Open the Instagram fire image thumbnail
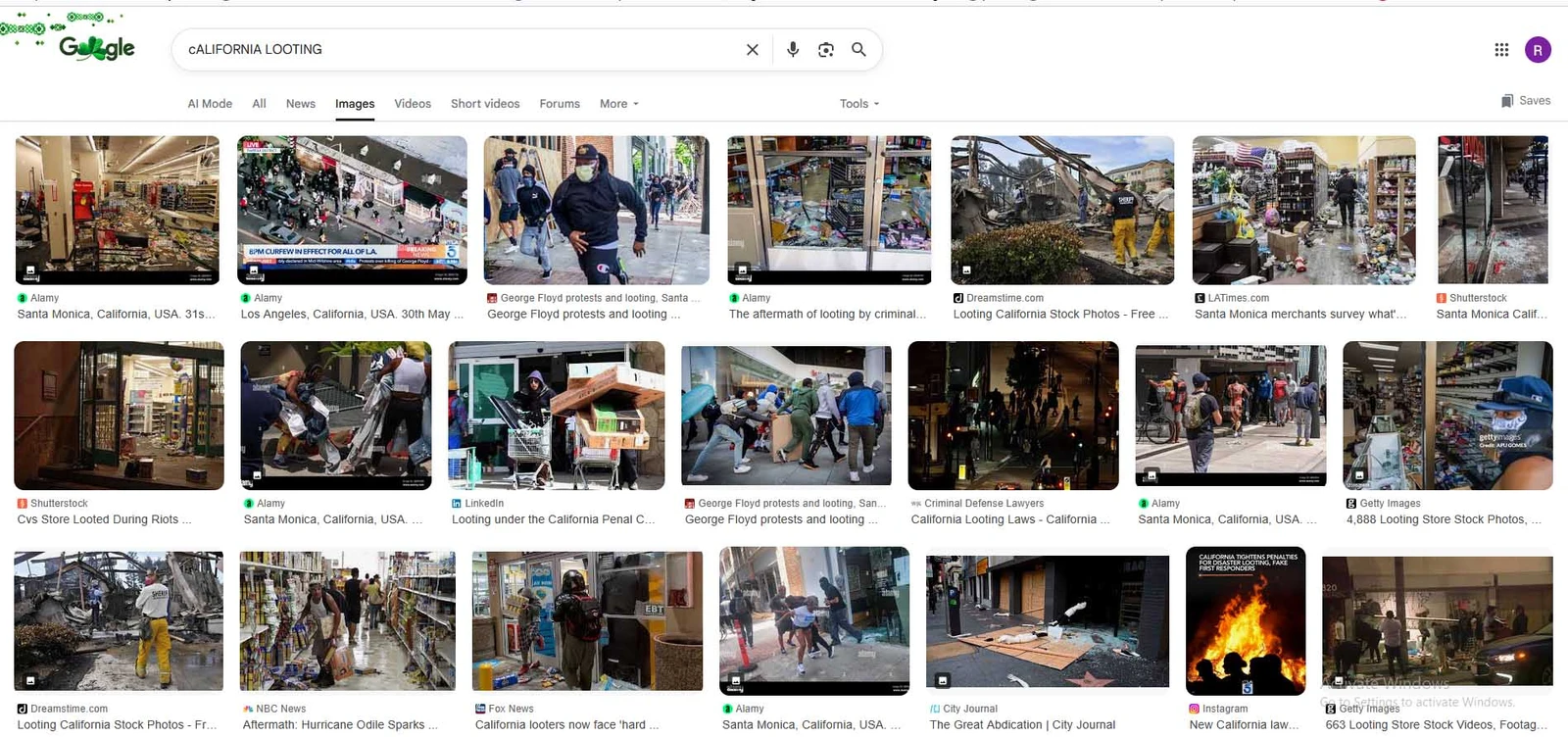1568x737 pixels. (x=1245, y=621)
